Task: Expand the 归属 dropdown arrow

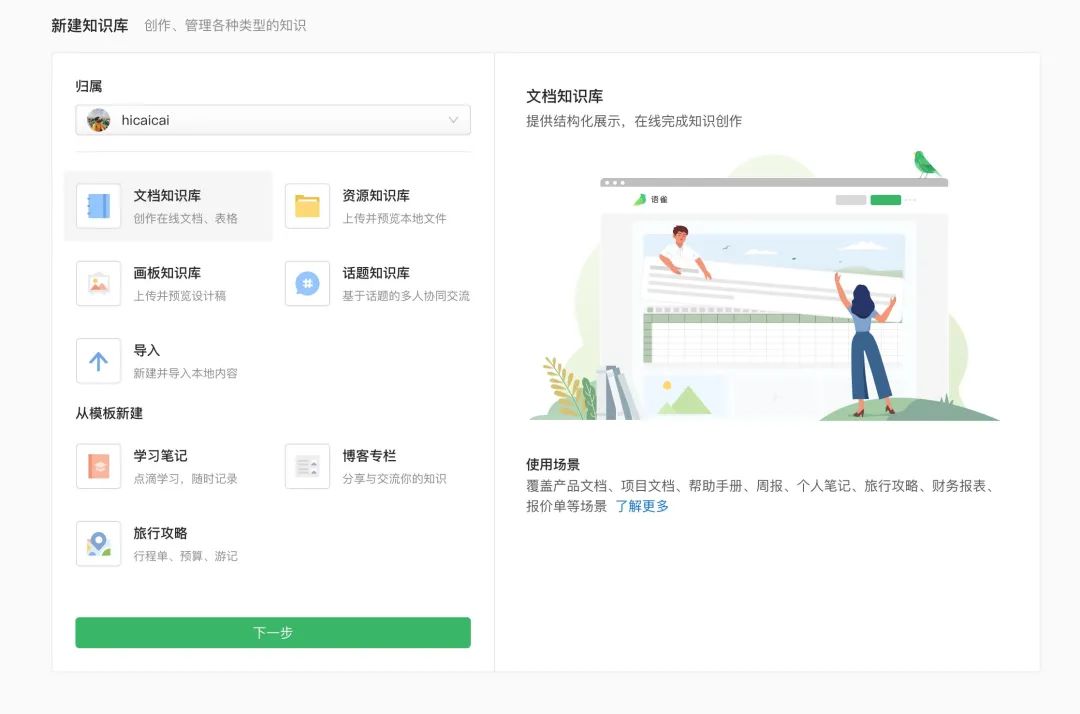Action: point(453,120)
